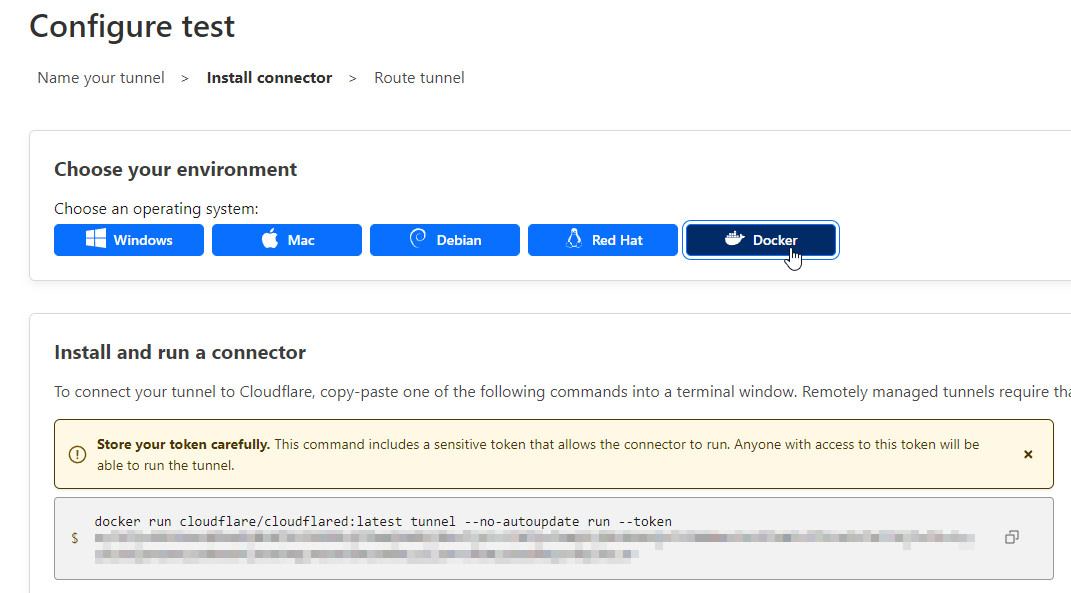1071x593 pixels.
Task: Click the blurred token string
Action: (500, 546)
